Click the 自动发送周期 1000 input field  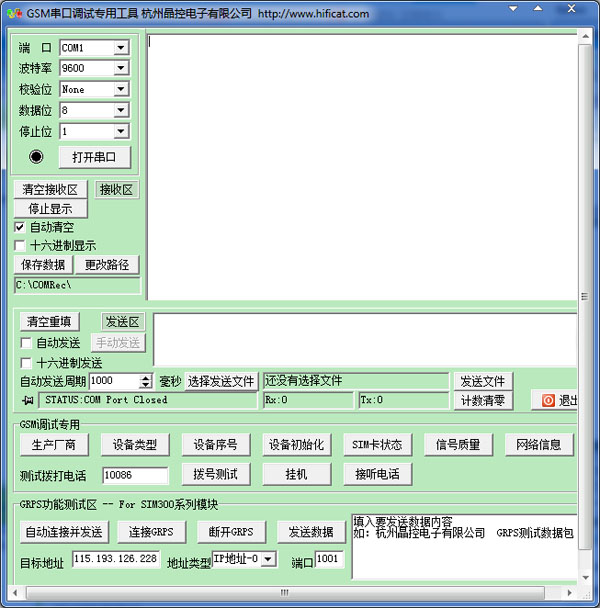tap(114, 381)
